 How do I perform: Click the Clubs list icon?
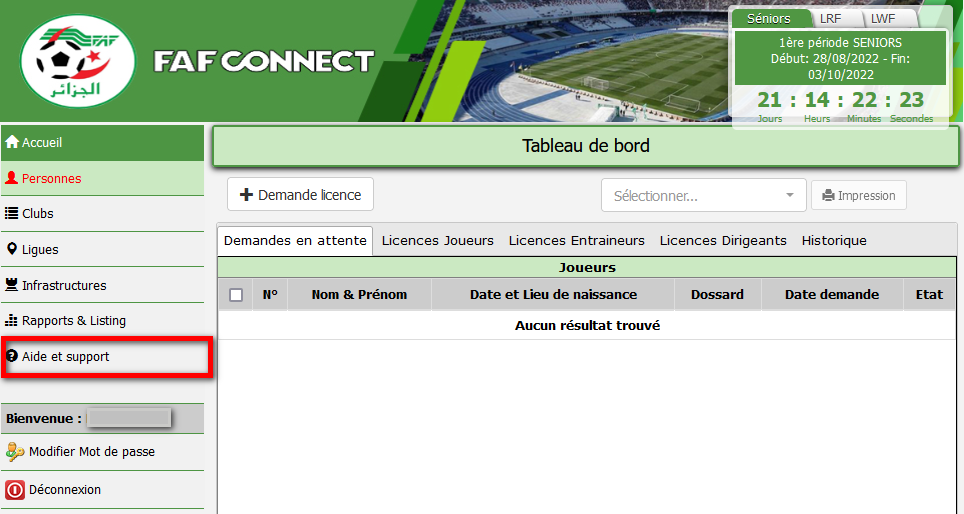[x=12, y=214]
